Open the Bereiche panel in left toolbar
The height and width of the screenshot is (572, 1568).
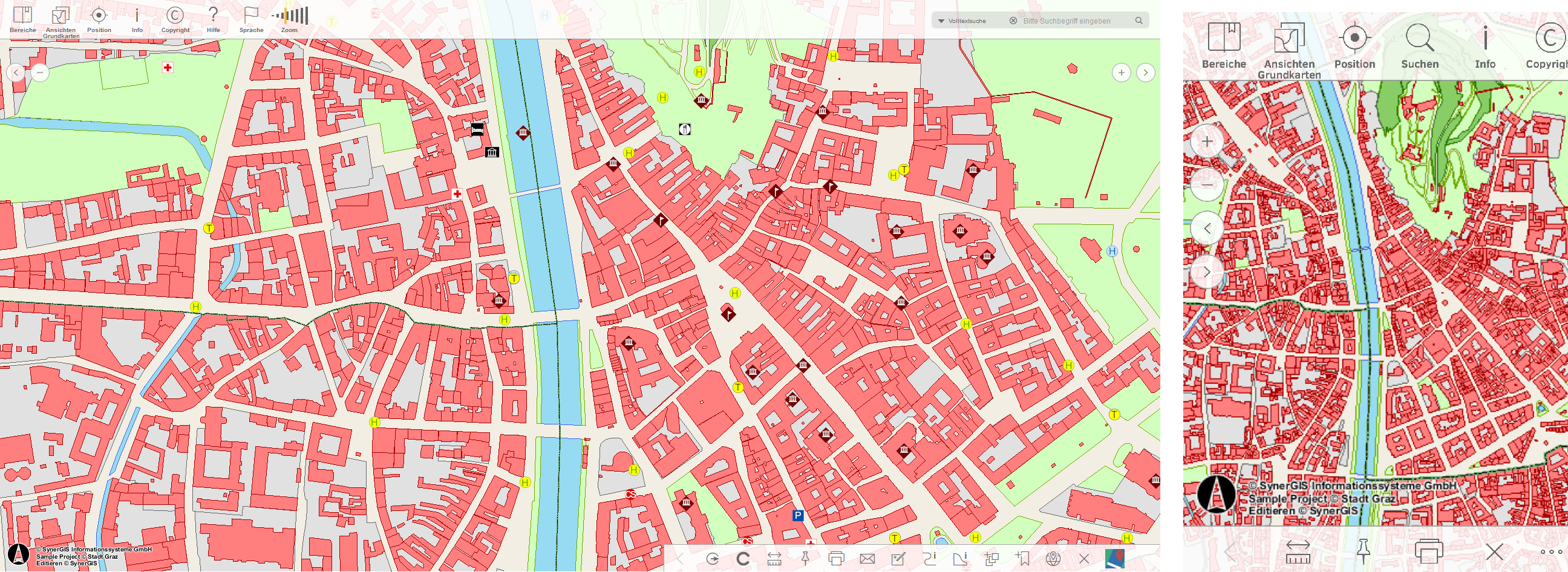pyautogui.click(x=22, y=19)
